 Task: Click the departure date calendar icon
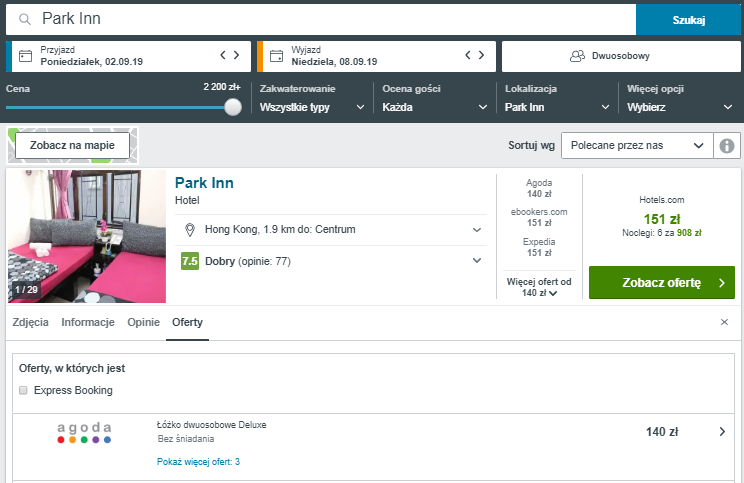coord(276,56)
